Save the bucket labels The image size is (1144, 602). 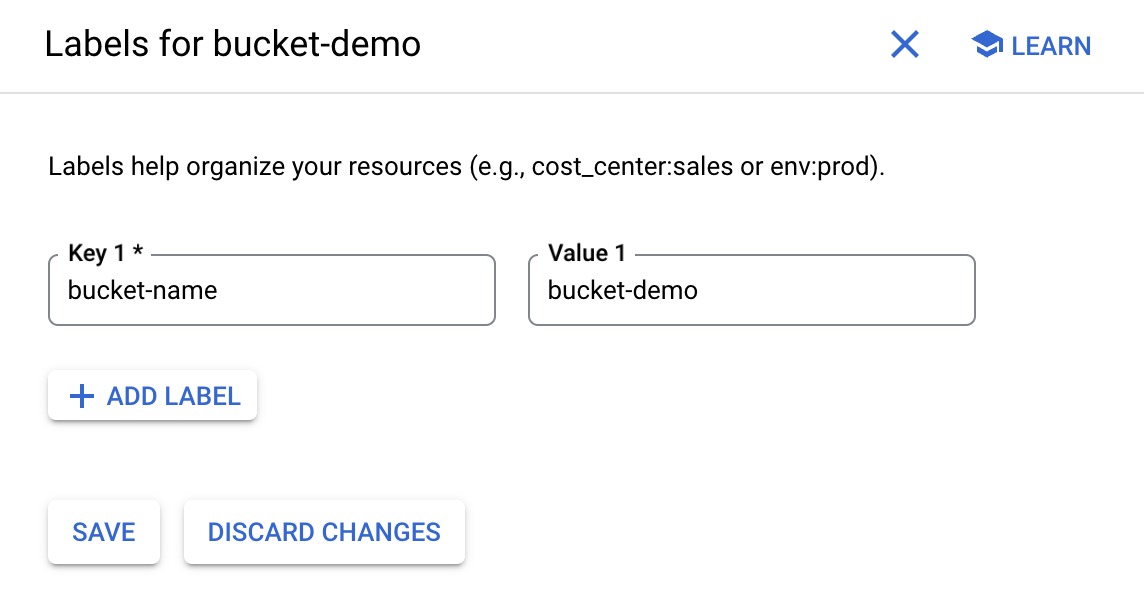[103, 532]
